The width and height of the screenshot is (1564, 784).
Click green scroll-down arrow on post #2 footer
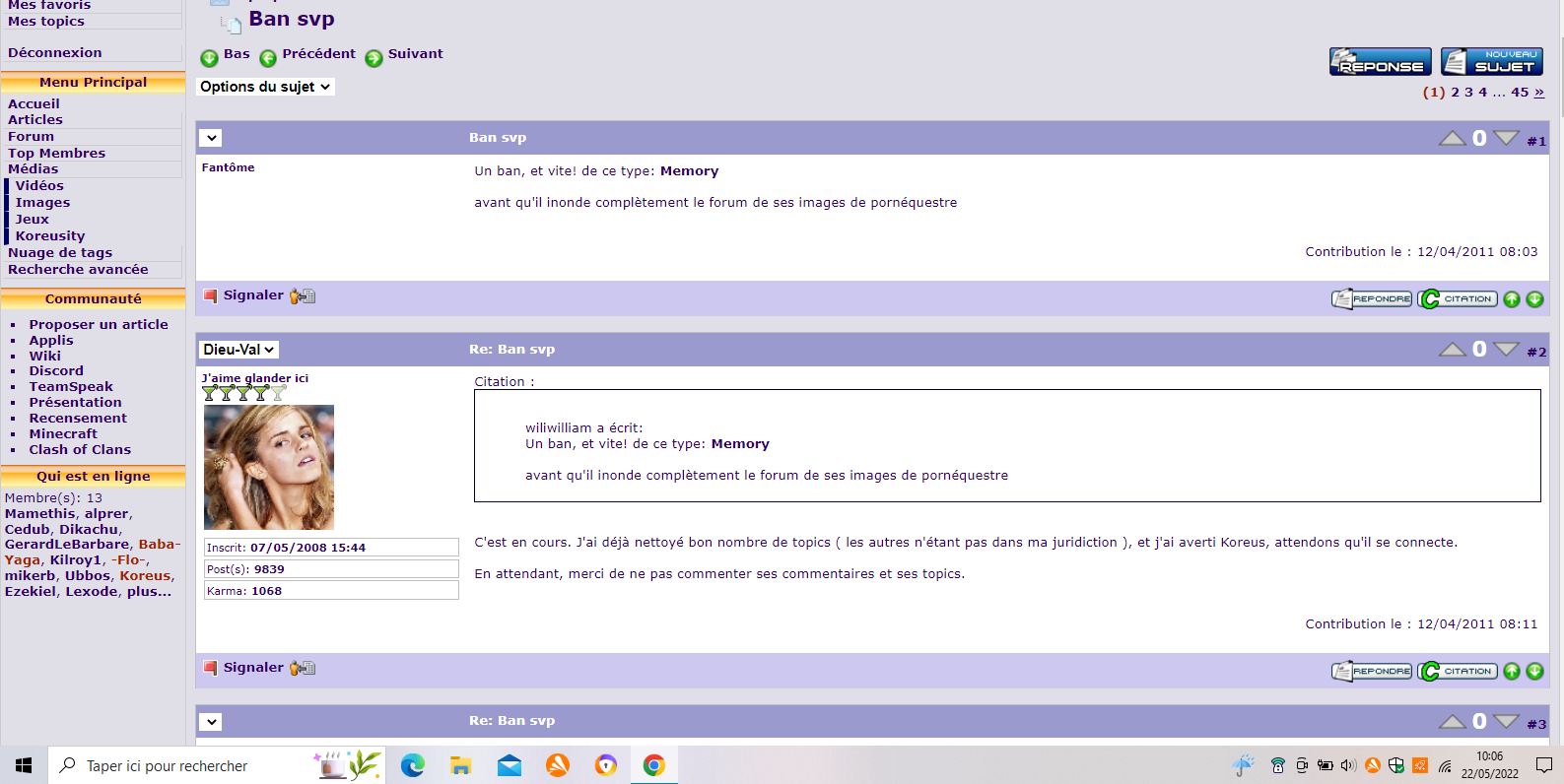click(x=1534, y=671)
